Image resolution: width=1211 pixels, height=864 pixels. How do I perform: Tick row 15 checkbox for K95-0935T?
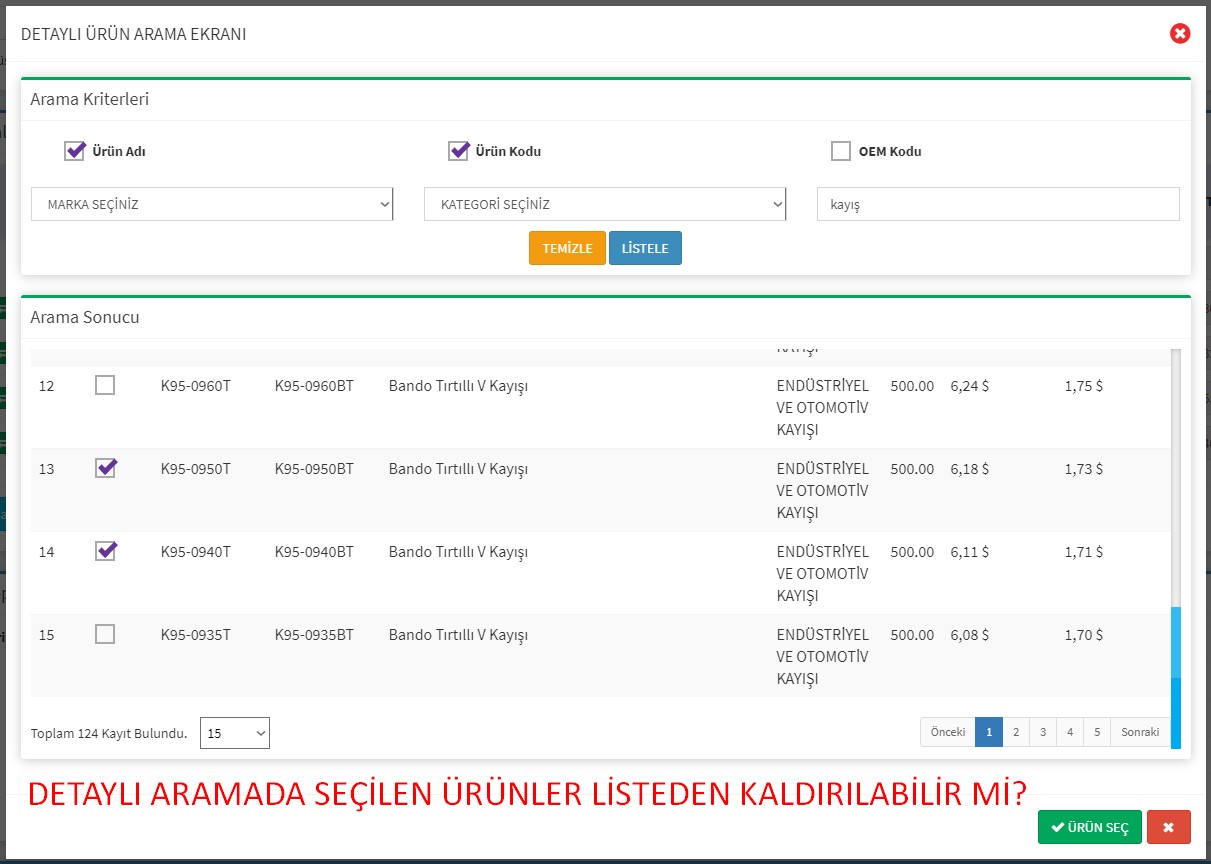coord(105,634)
